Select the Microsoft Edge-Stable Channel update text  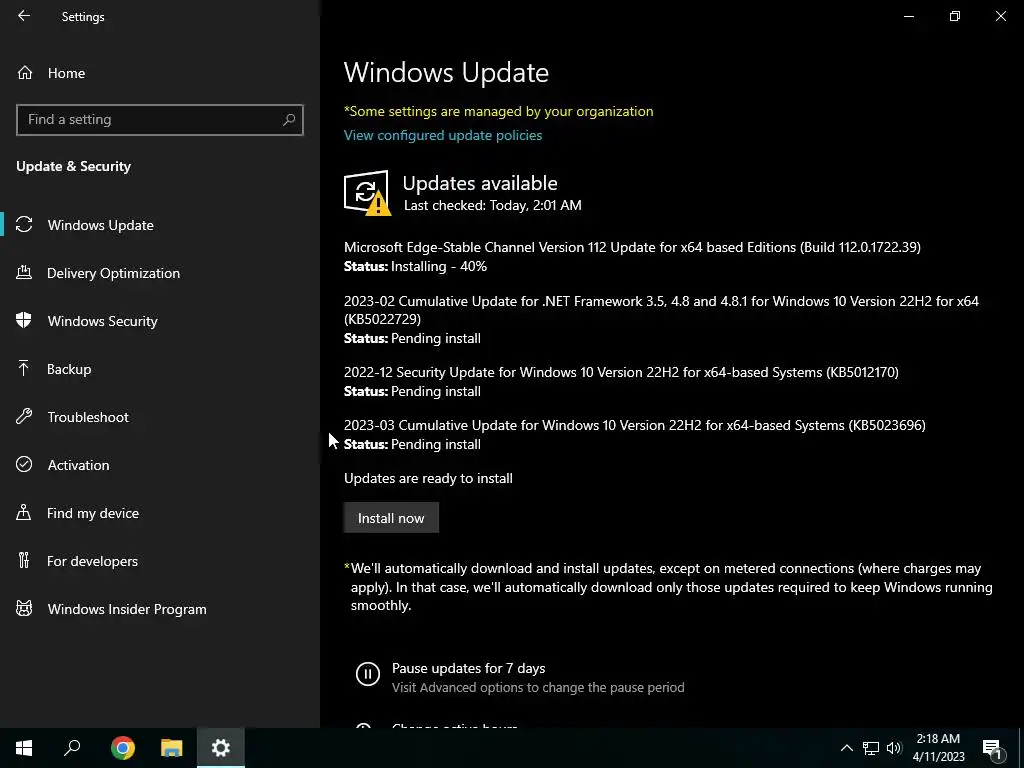click(632, 247)
